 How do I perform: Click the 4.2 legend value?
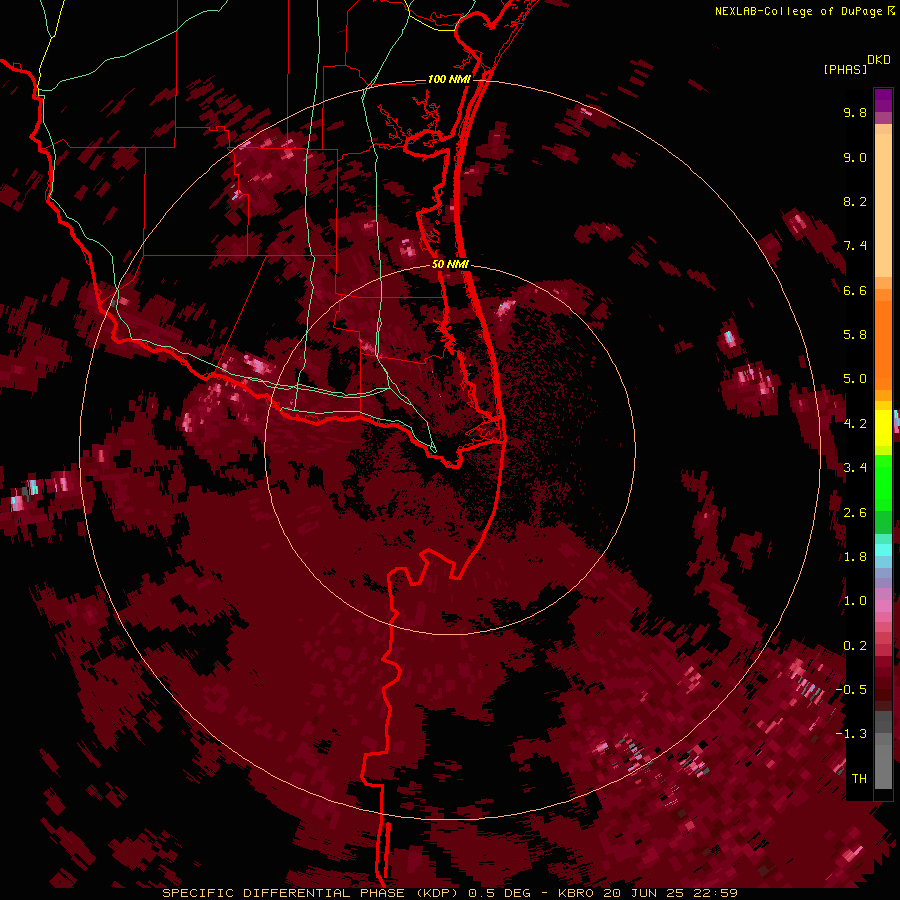[x=855, y=424]
